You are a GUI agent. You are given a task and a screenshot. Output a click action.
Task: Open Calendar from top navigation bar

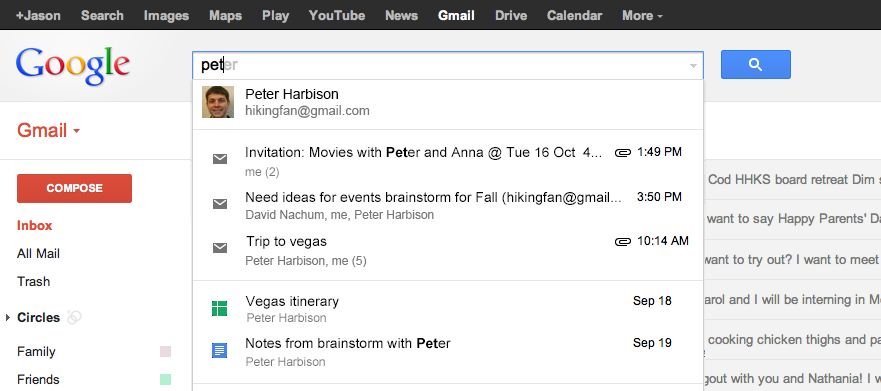tap(574, 15)
